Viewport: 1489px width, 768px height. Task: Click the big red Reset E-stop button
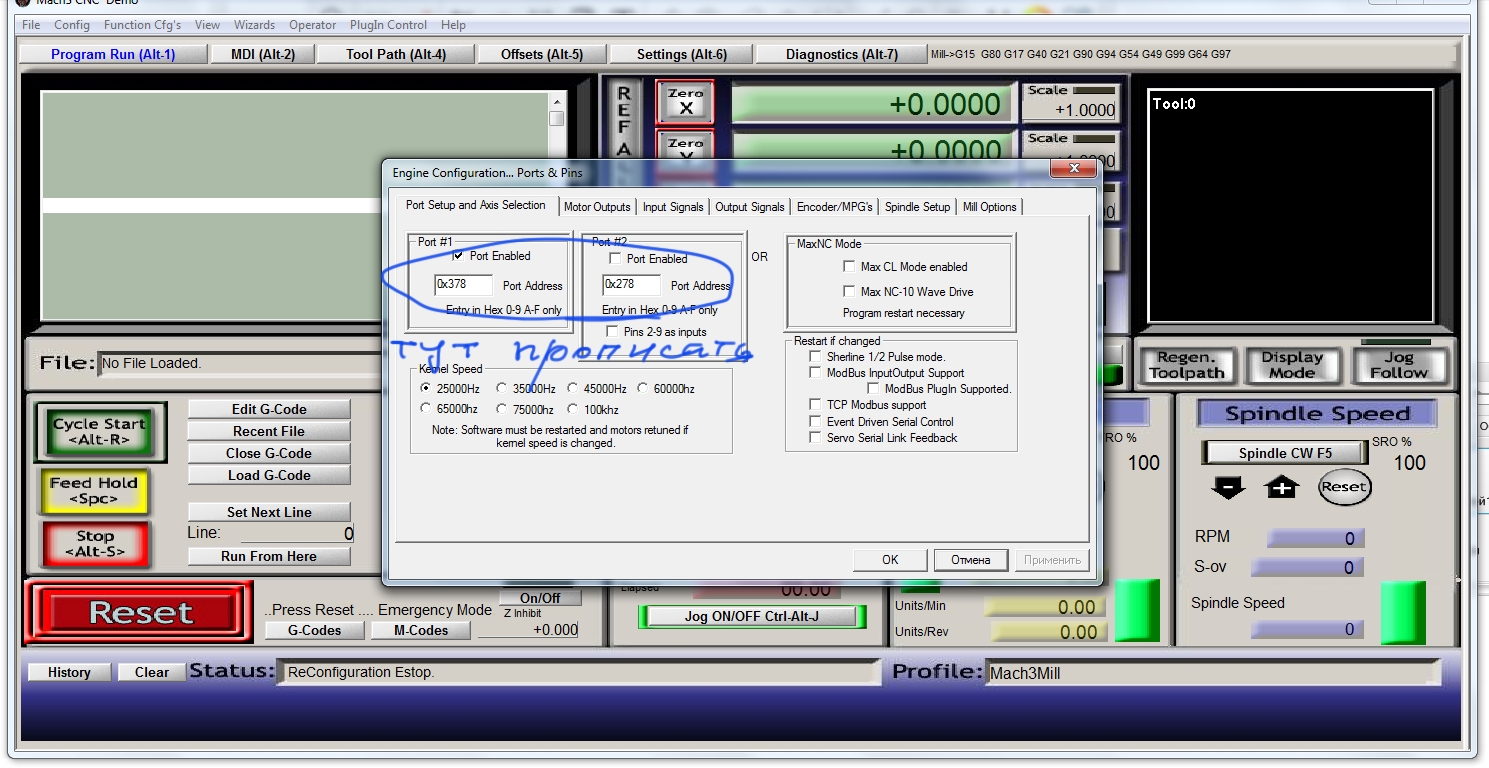[139, 612]
